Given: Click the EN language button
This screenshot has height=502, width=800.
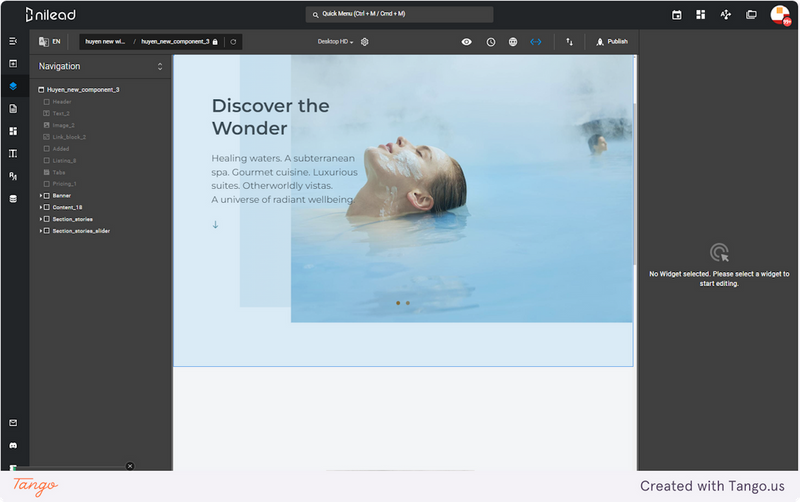Looking at the screenshot, I should (x=50, y=42).
